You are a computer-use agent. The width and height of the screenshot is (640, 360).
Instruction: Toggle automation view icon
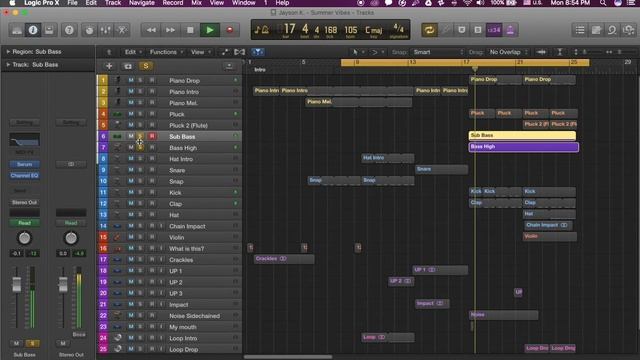click(x=225, y=52)
